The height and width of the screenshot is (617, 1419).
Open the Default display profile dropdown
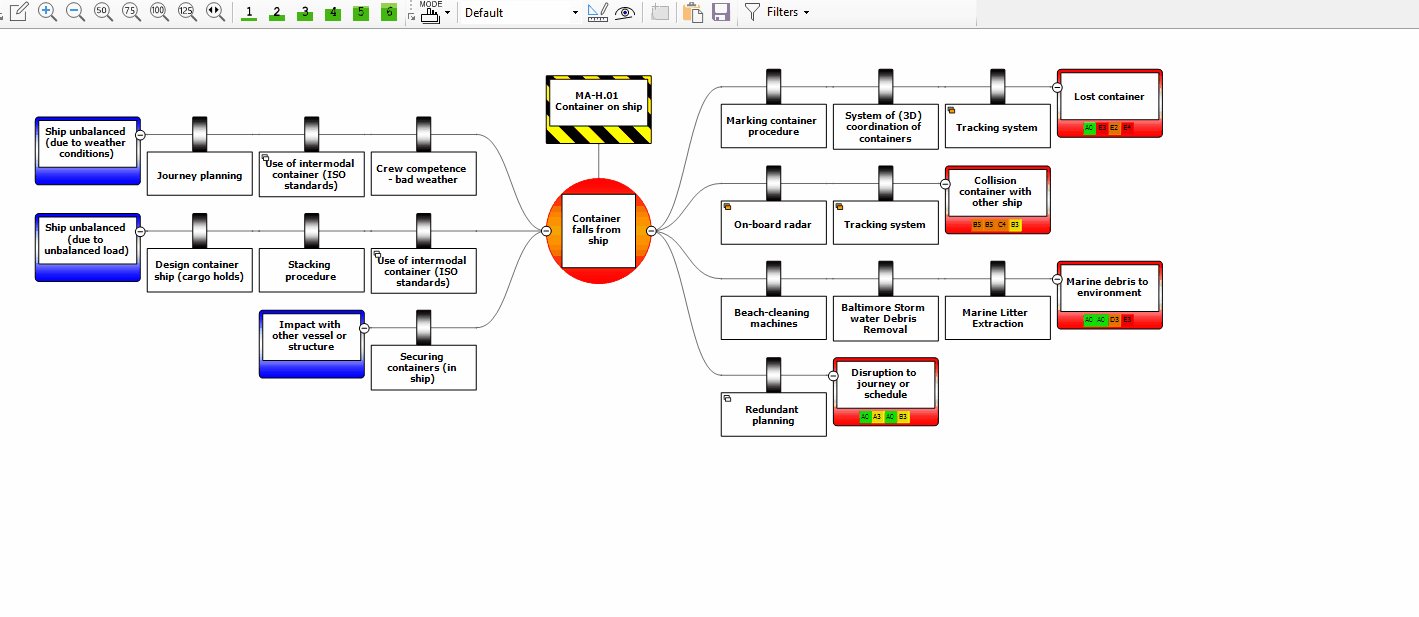(521, 13)
